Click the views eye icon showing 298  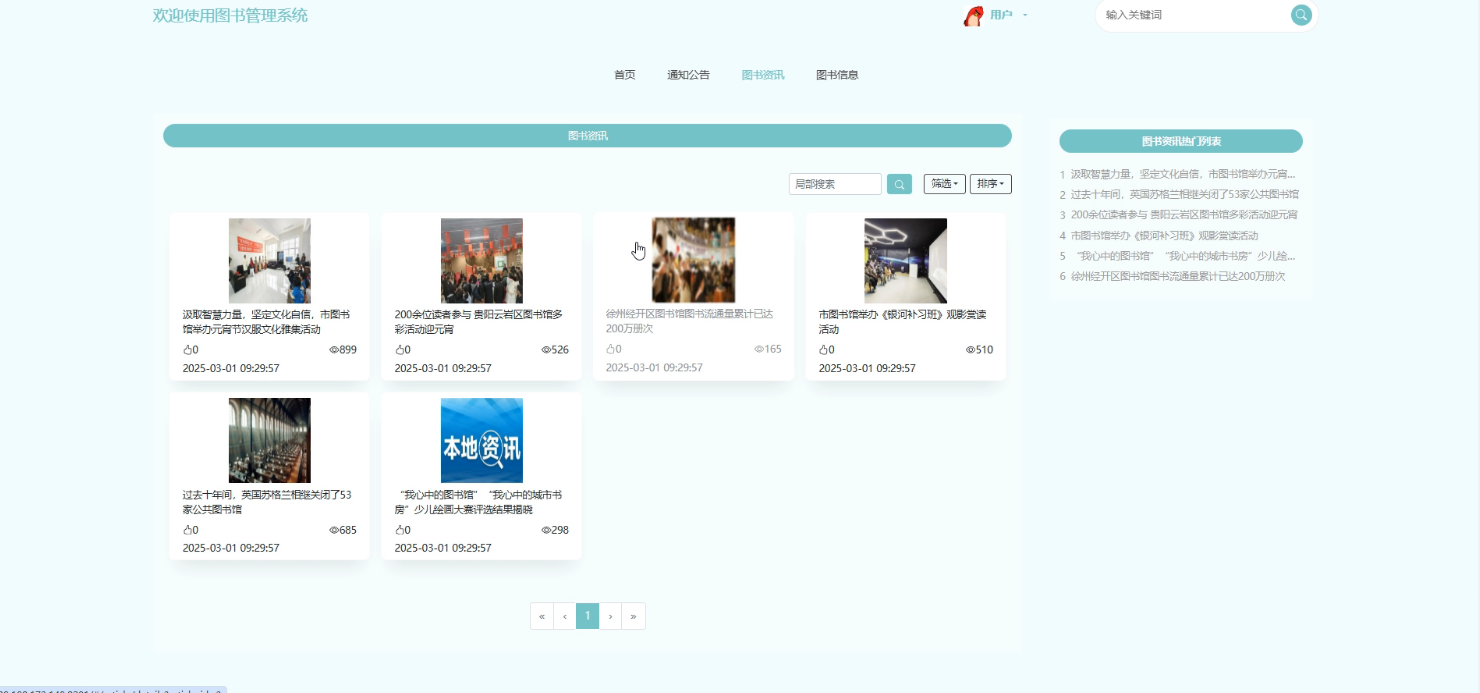(546, 530)
